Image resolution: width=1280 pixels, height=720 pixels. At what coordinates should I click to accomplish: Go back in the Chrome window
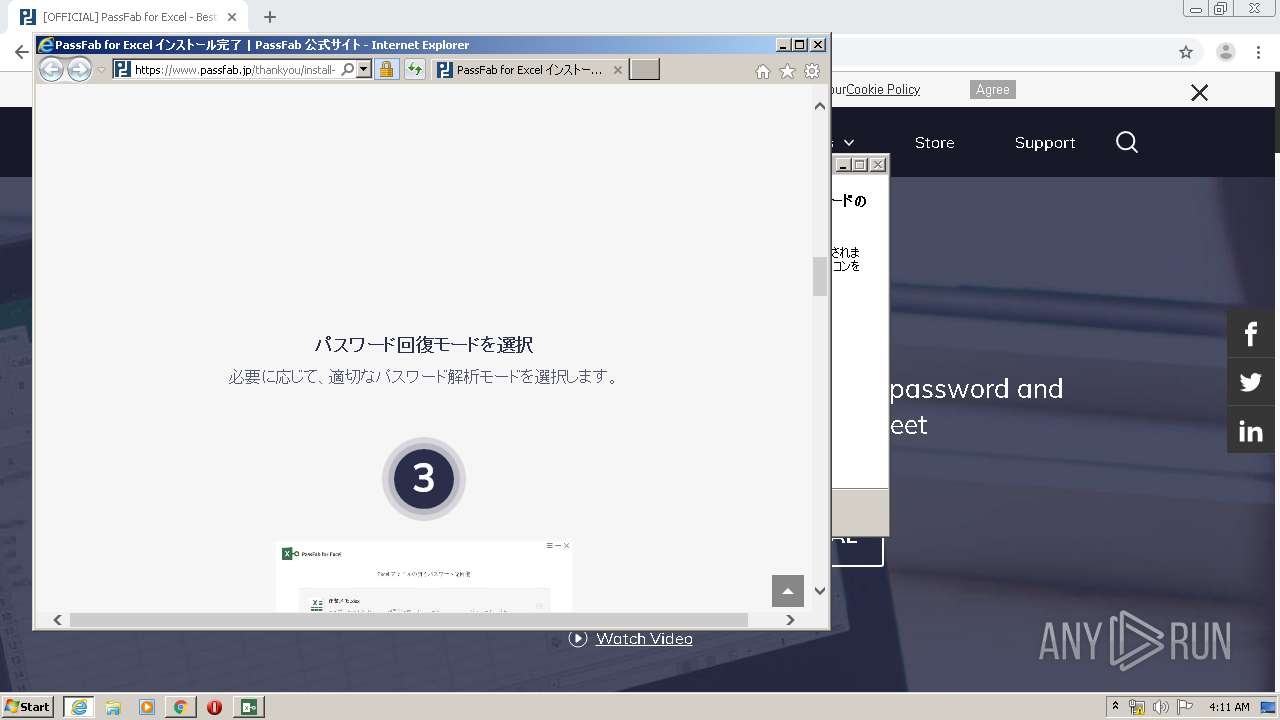21,52
